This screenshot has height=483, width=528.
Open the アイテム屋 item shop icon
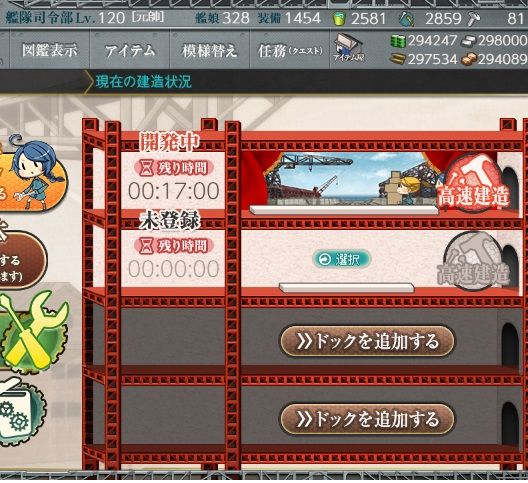[349, 47]
